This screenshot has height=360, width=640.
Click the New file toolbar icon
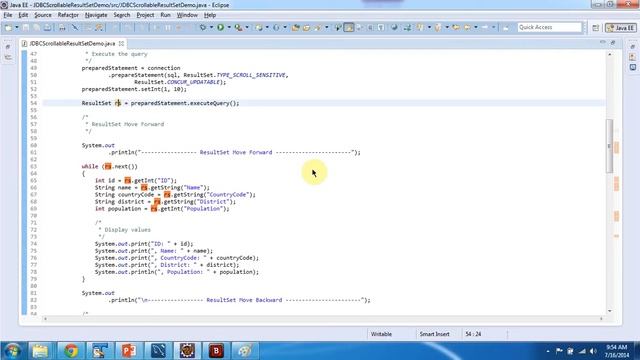pyautogui.click(x=8, y=27)
